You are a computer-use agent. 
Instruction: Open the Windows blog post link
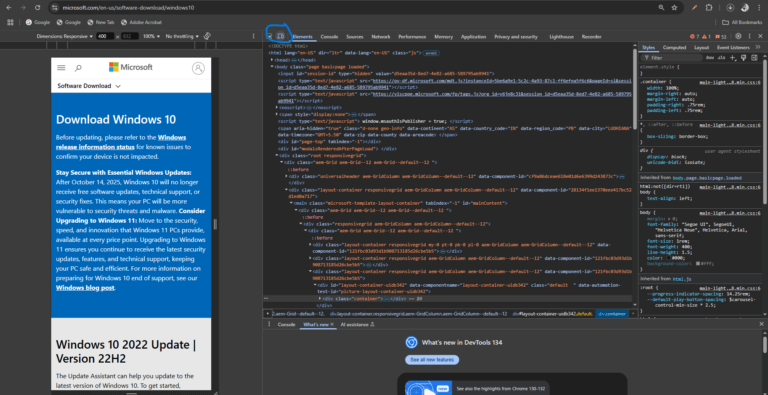pos(85,288)
